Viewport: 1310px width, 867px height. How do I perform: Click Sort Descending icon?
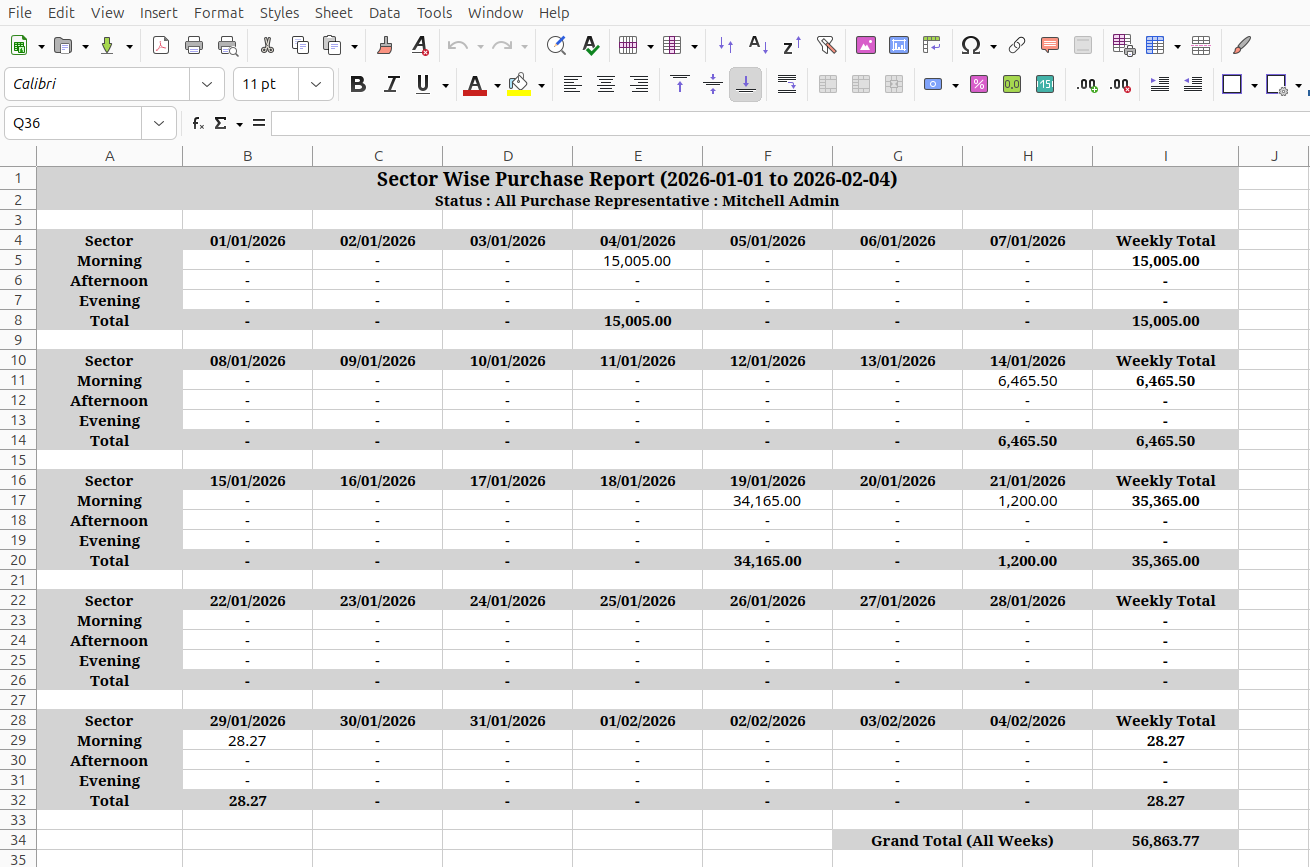(x=792, y=45)
